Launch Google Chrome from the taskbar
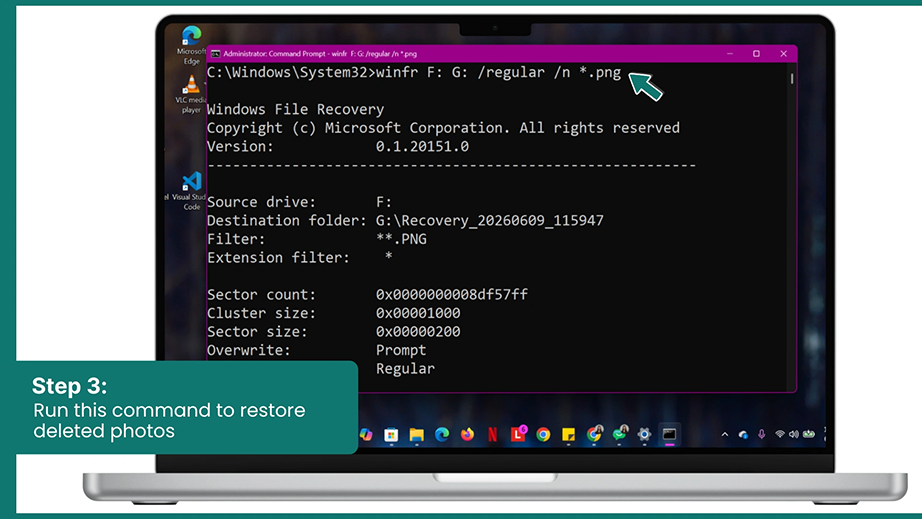This screenshot has width=922, height=519. pyautogui.click(x=543, y=434)
